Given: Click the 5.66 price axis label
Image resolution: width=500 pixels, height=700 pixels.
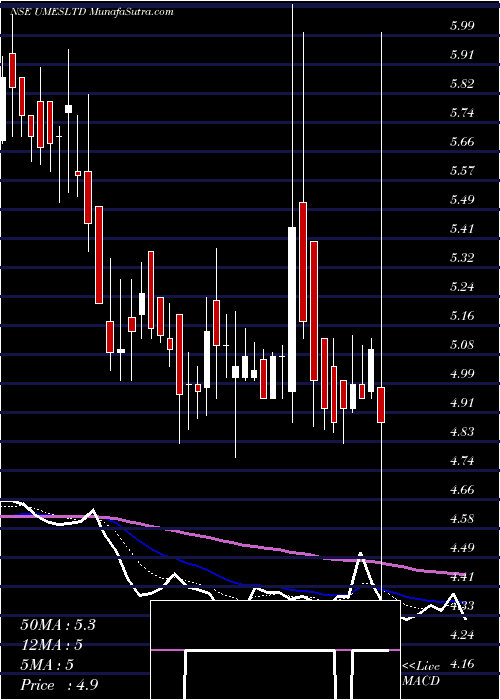Looking at the screenshot, I should tap(462, 142).
